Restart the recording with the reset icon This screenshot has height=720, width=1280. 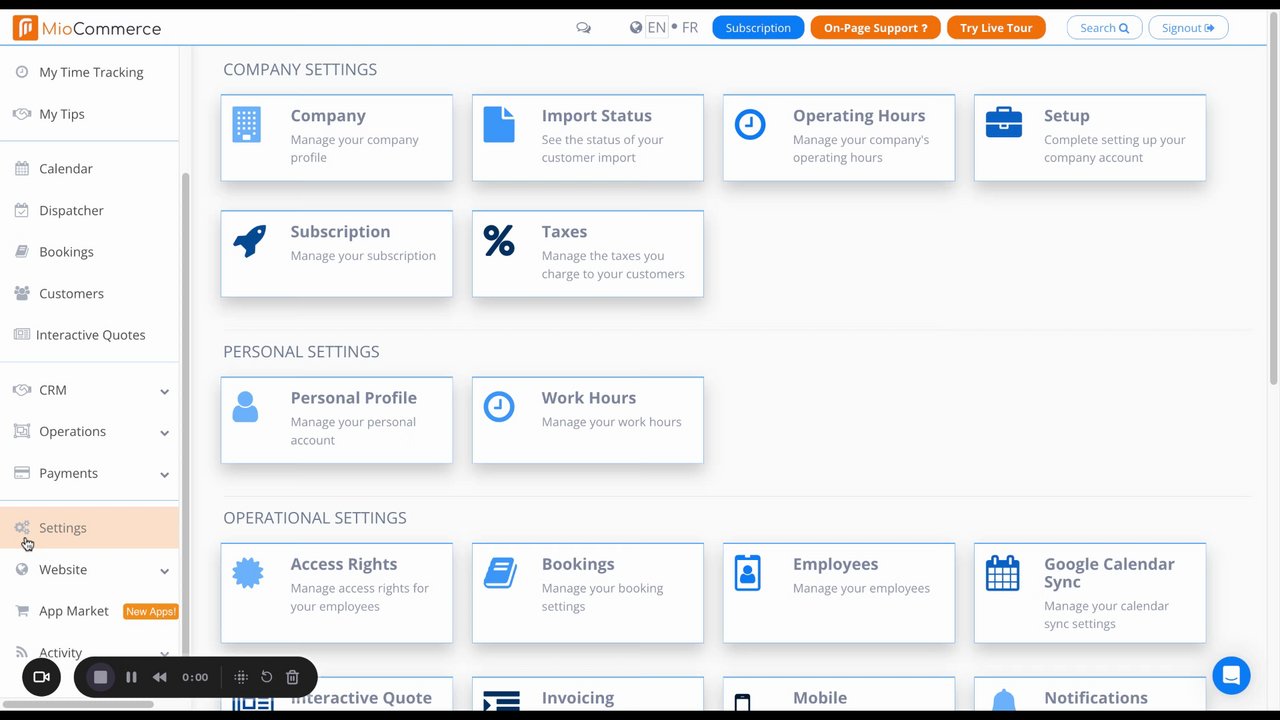[x=266, y=677]
